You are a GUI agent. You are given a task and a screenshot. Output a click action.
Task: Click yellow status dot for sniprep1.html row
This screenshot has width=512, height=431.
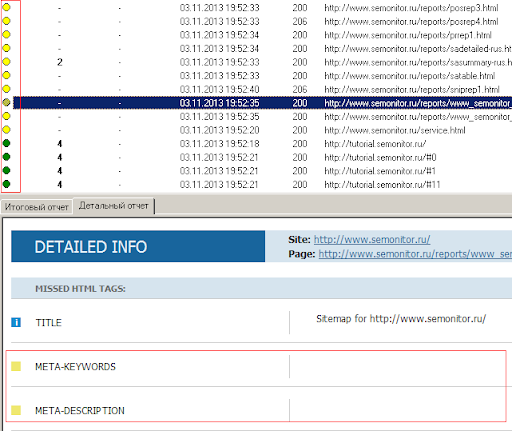(6, 89)
